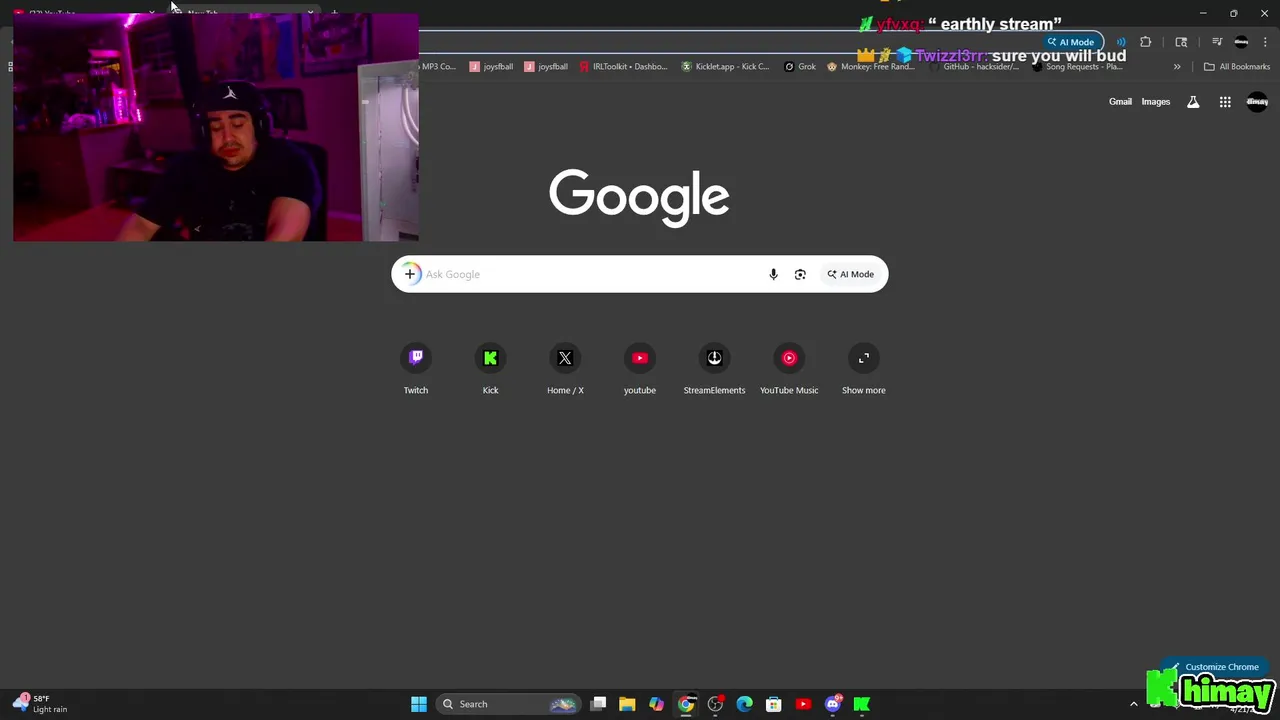Start voice search with the microphone icon
Image resolution: width=1280 pixels, height=720 pixels.
click(773, 274)
